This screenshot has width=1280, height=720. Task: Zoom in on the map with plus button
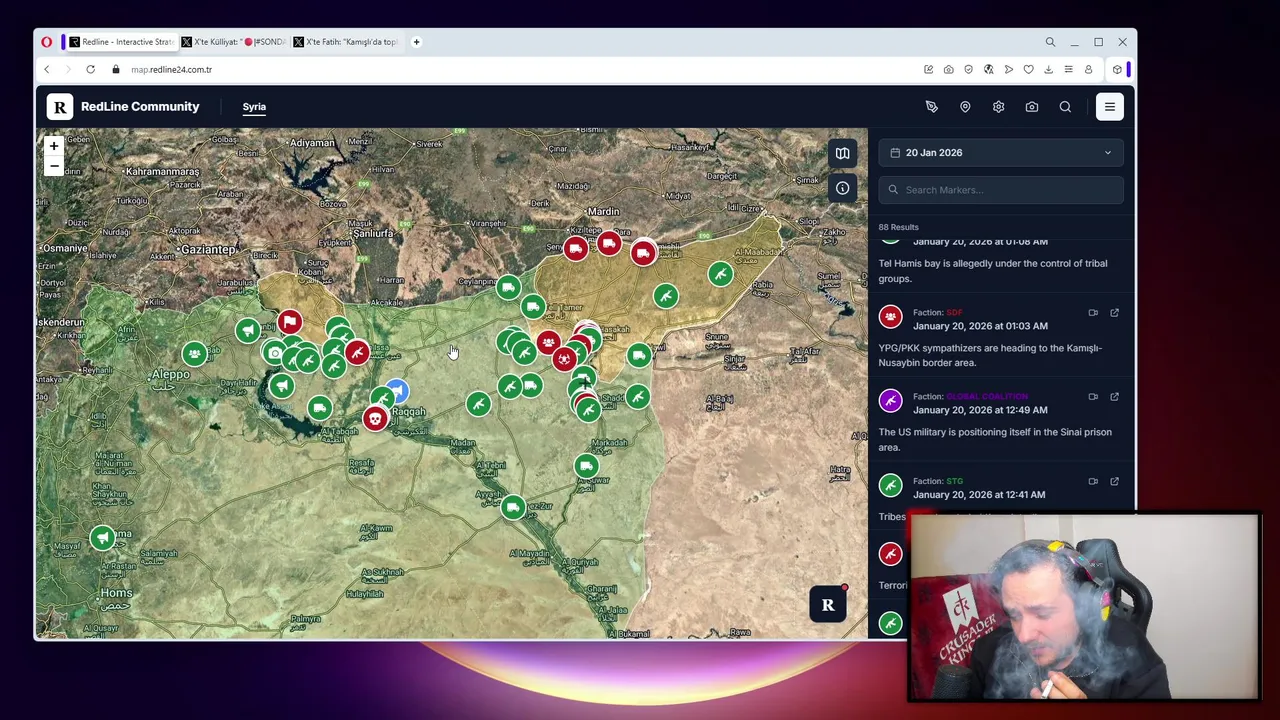click(x=54, y=146)
